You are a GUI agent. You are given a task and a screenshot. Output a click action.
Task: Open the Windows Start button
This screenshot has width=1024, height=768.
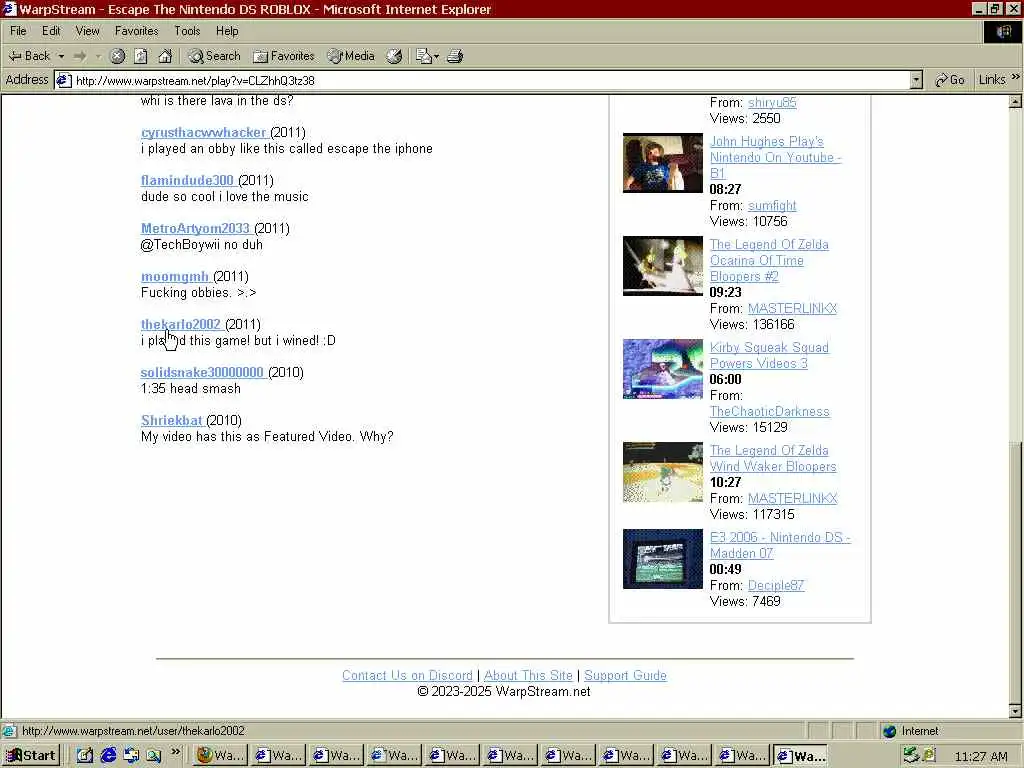[x=31, y=756]
